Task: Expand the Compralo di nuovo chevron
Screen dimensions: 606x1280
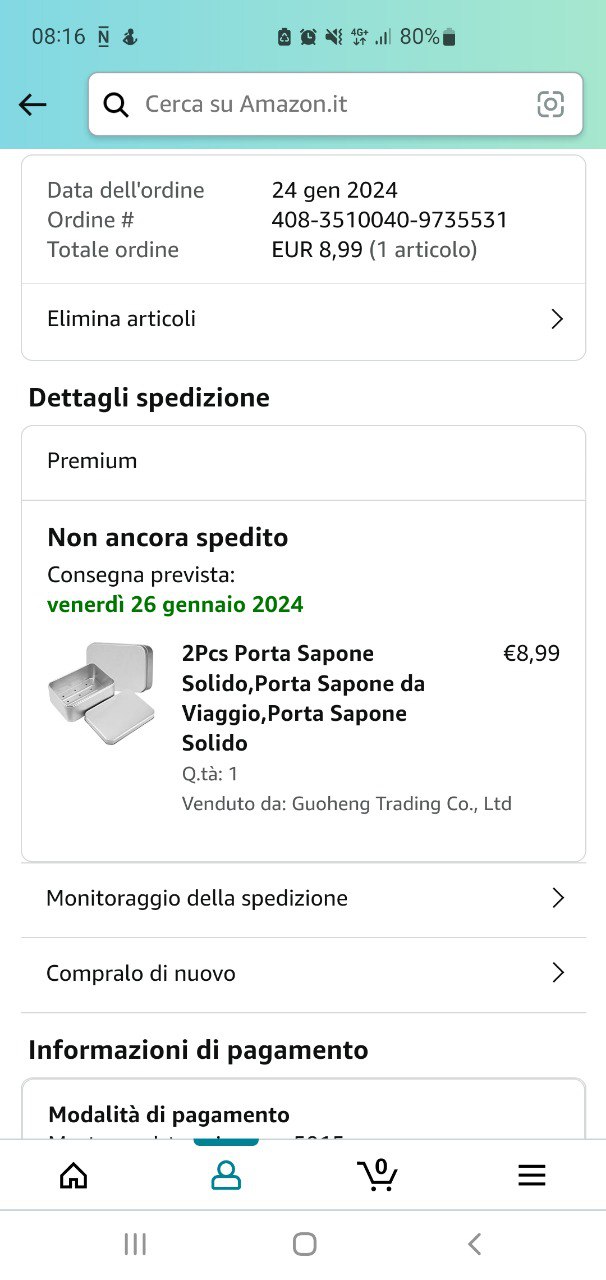Action: point(558,973)
